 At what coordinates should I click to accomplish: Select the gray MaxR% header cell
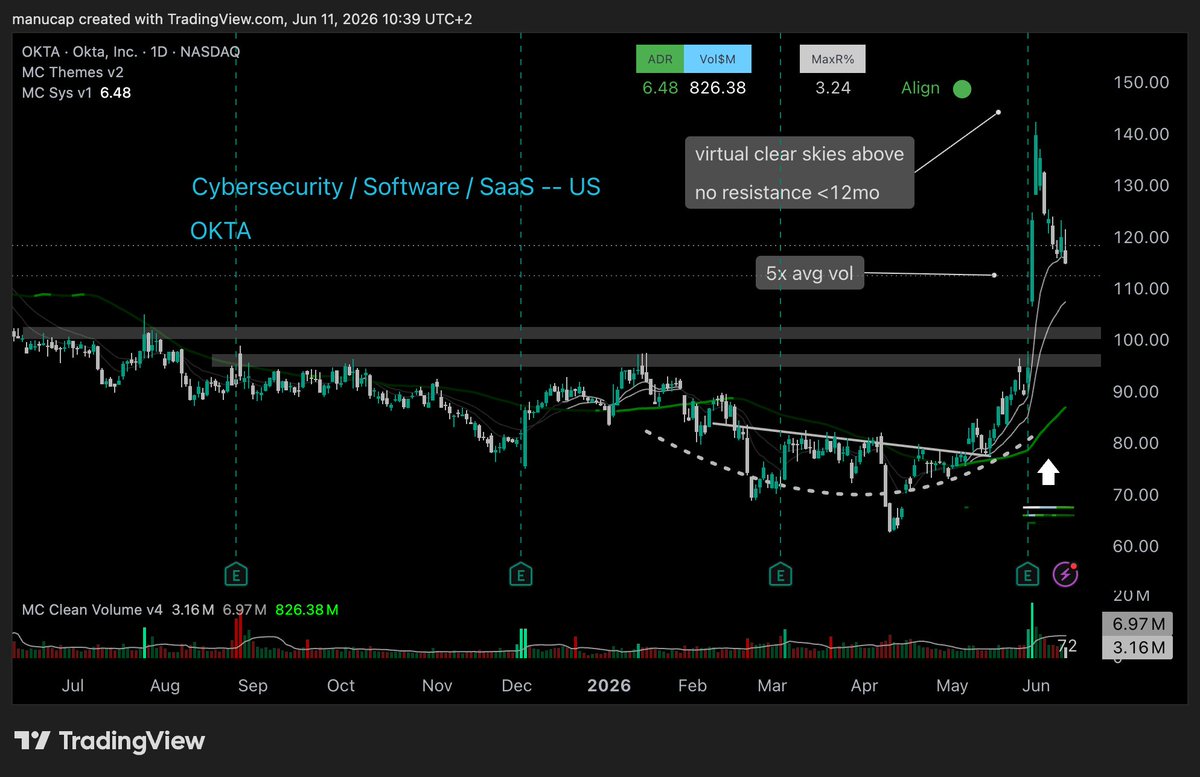click(x=832, y=59)
